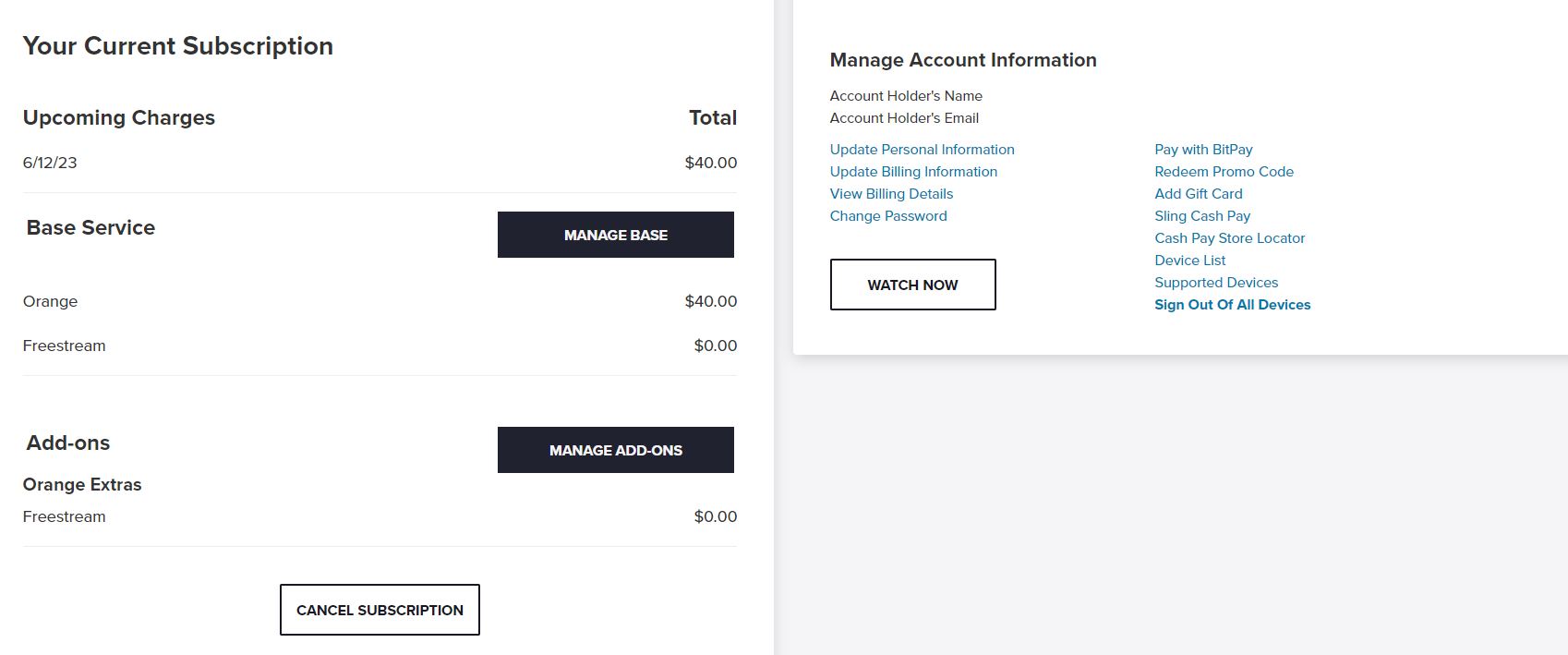The width and height of the screenshot is (1568, 655).
Task: Open View Billing Details link
Action: pyautogui.click(x=891, y=194)
